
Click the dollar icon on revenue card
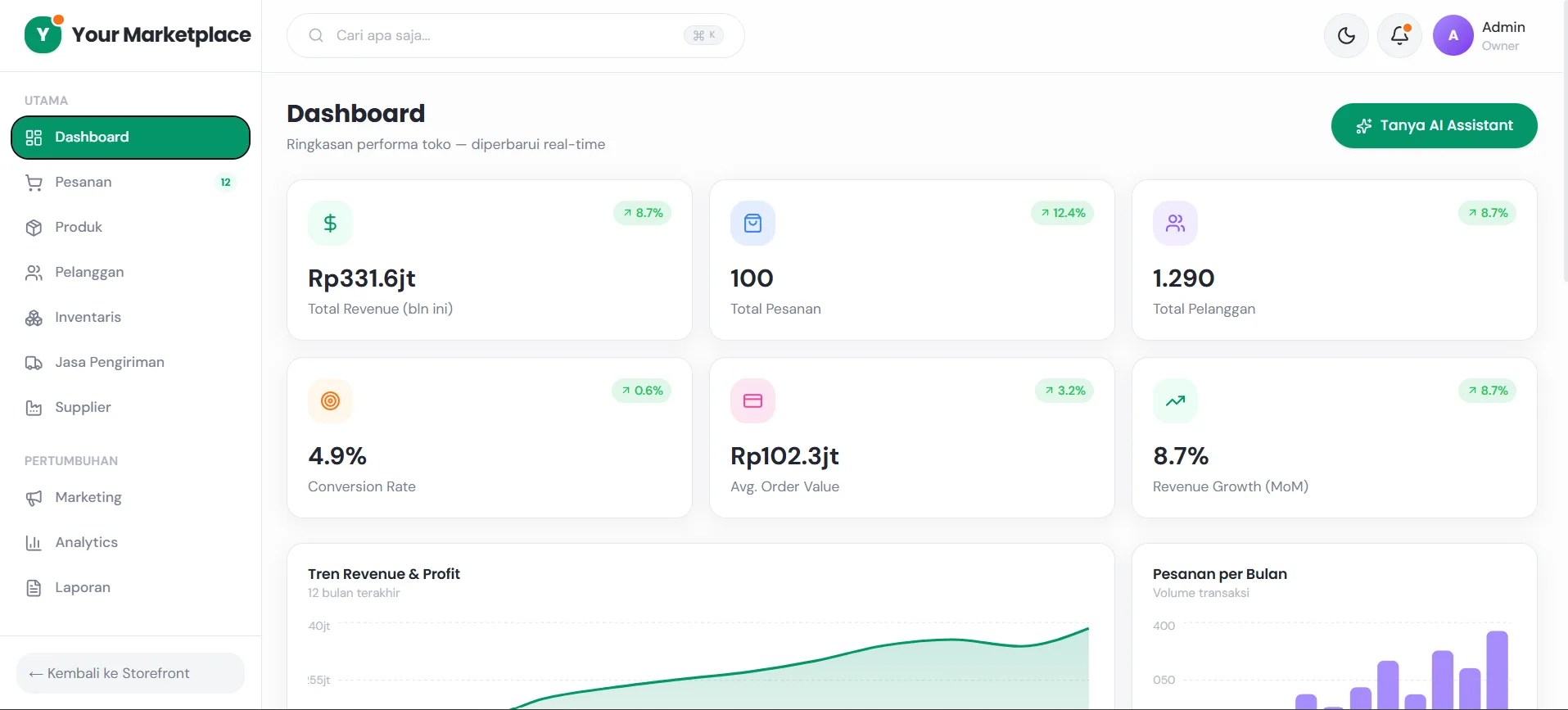tap(330, 223)
